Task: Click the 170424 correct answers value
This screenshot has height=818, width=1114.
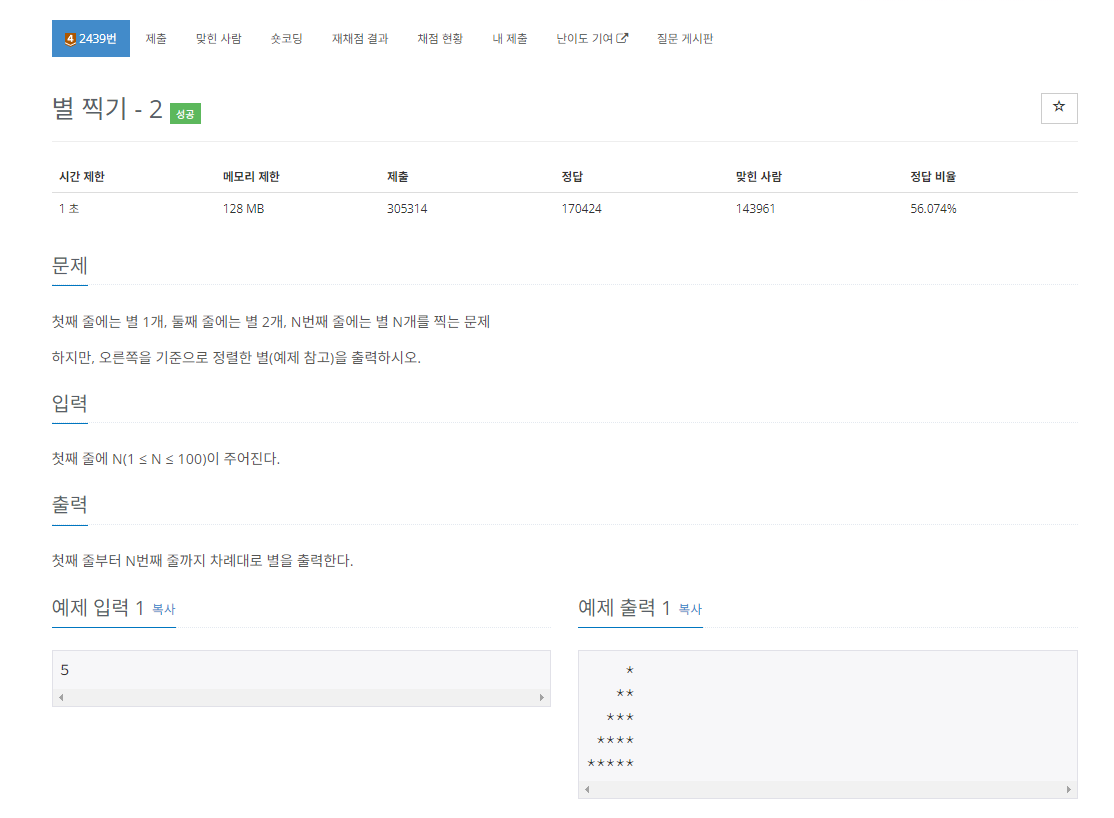Action: pyautogui.click(x=581, y=208)
